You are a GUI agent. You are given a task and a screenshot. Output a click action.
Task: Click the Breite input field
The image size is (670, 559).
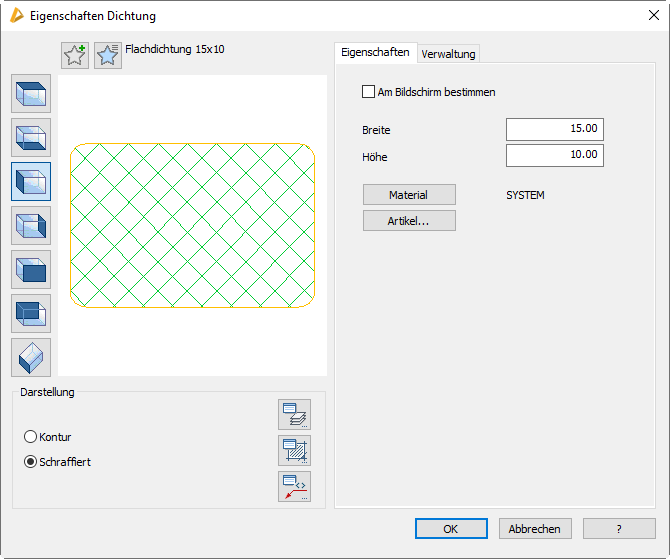pyautogui.click(x=555, y=129)
